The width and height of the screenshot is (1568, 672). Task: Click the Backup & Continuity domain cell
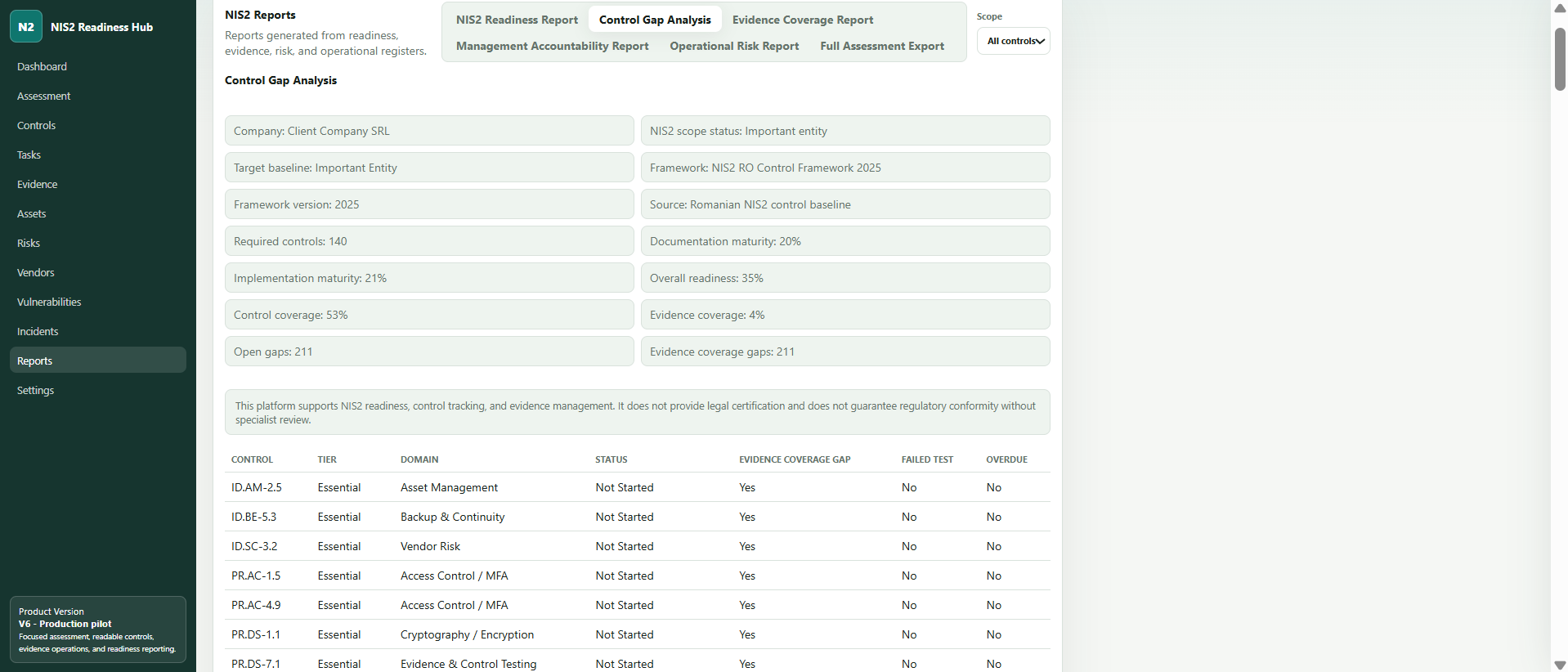point(452,517)
